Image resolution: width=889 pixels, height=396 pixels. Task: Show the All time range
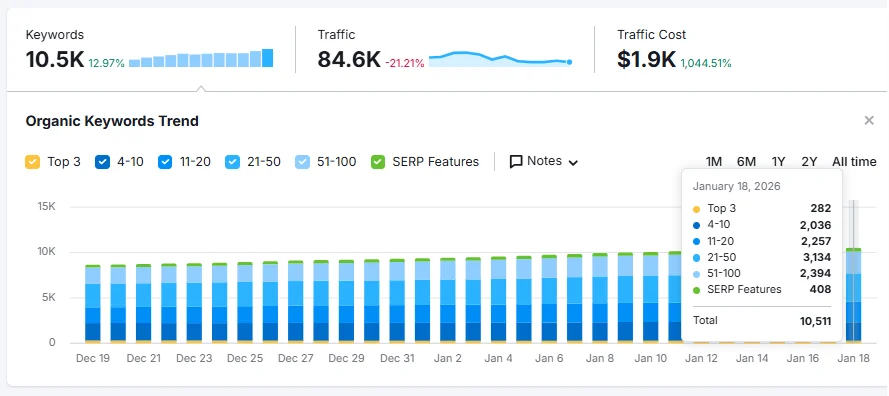click(x=854, y=162)
